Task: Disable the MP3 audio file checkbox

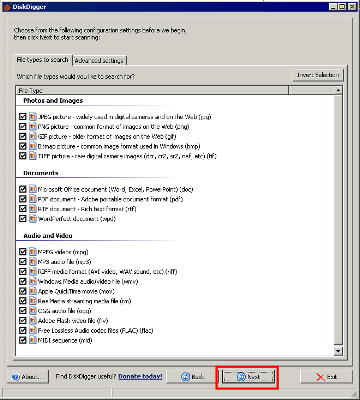Action: (x=22, y=261)
